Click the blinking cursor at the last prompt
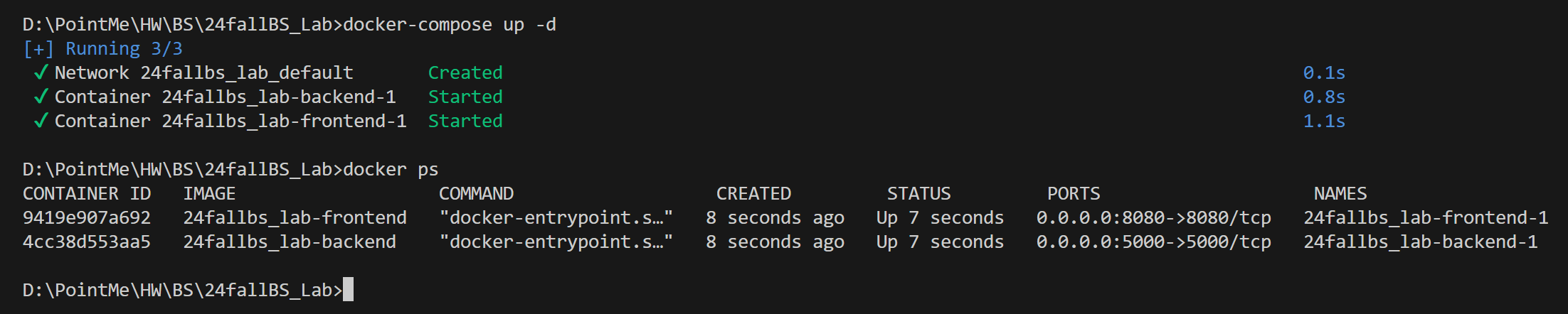This screenshot has width=1568, height=314. [348, 290]
